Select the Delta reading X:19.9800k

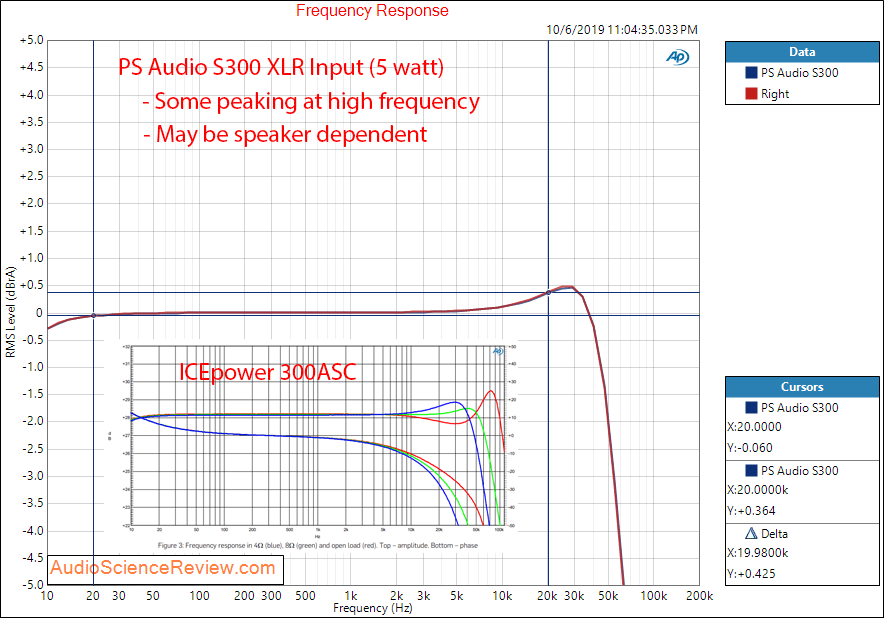(x=758, y=553)
